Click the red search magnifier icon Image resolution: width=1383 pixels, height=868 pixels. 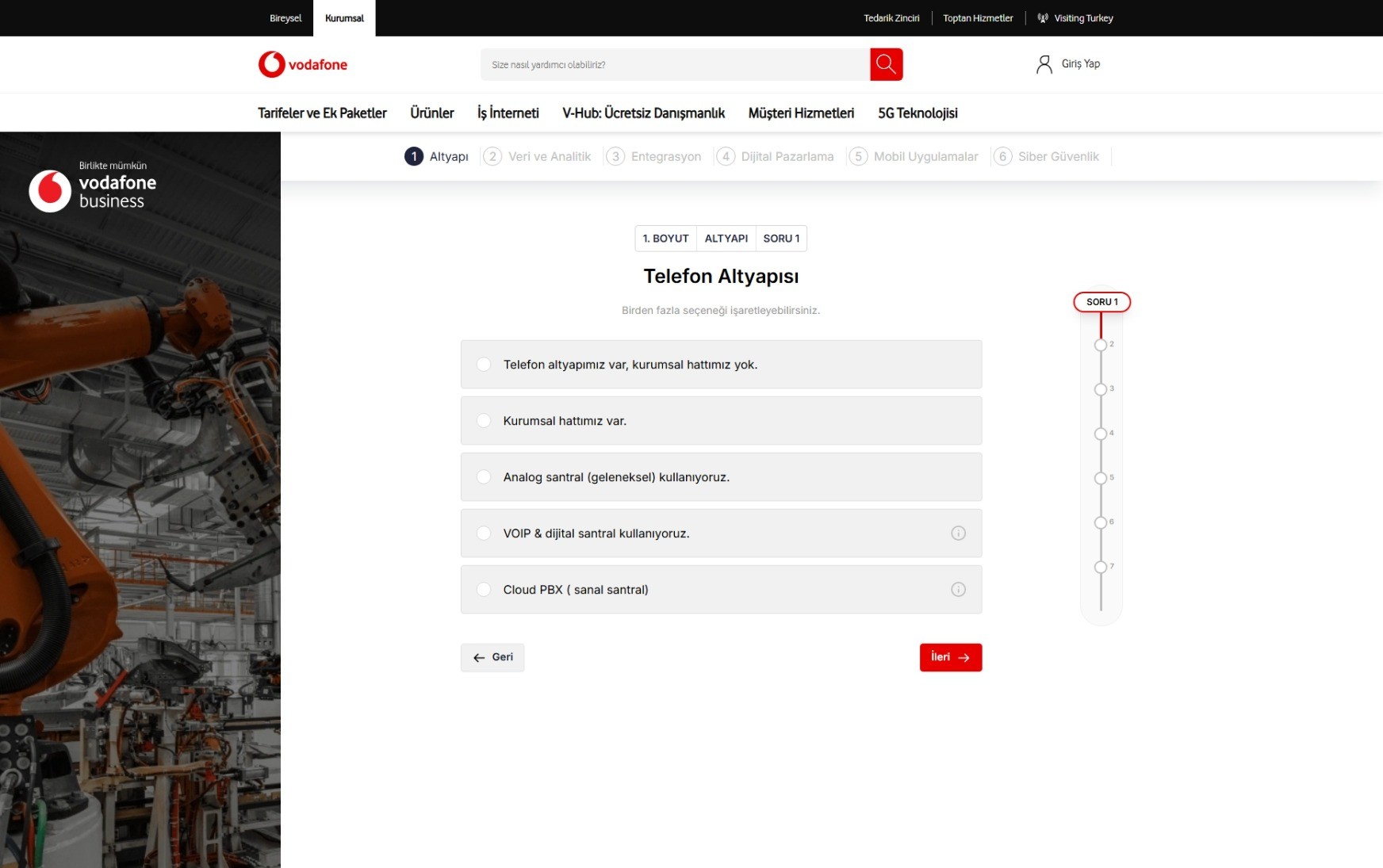886,64
